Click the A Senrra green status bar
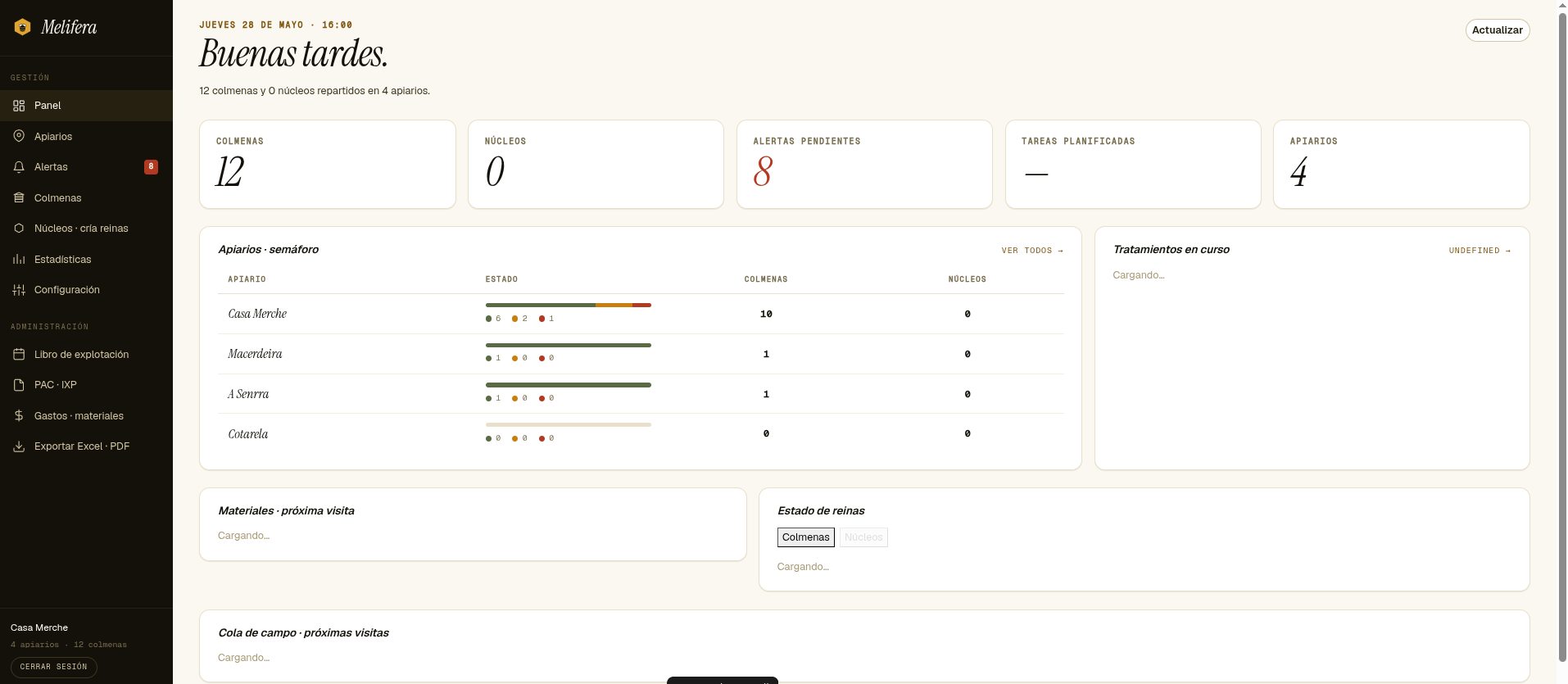Image resolution: width=1568 pixels, height=684 pixels. [x=569, y=385]
